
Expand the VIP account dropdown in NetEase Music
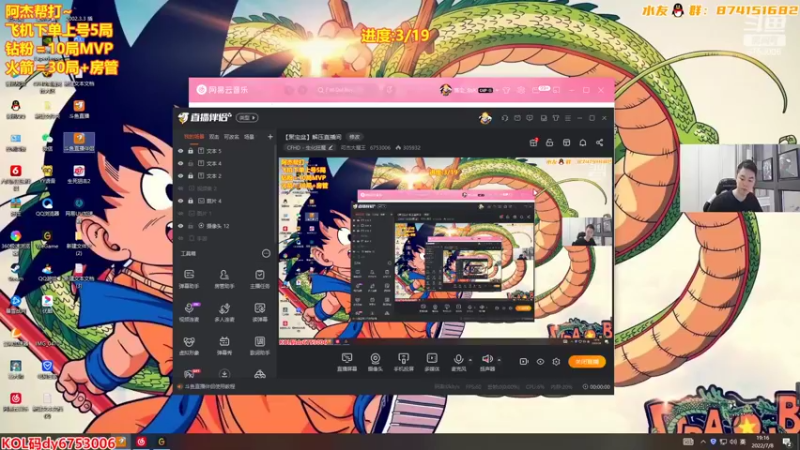click(x=496, y=90)
